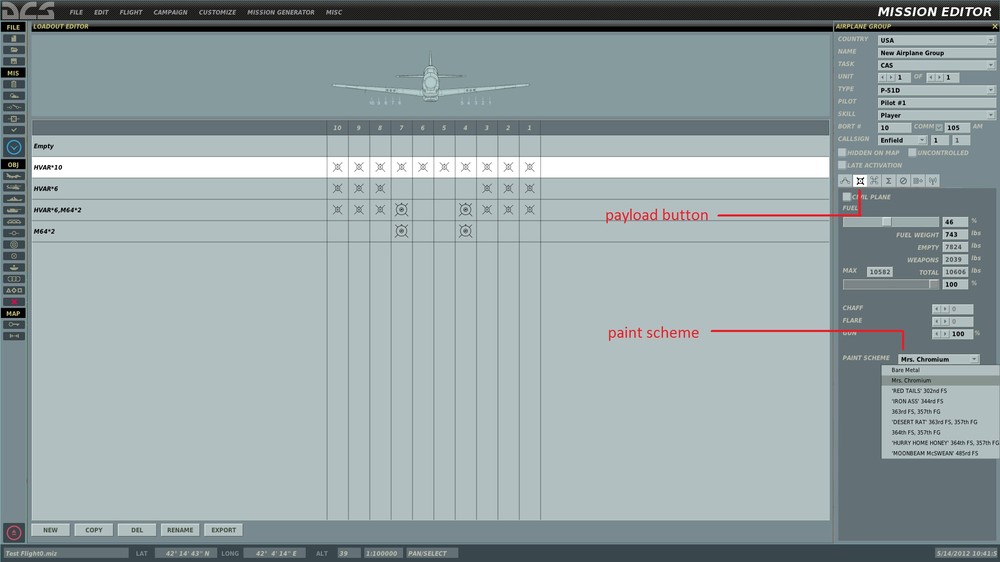Enable the Hidden on Map checkbox

click(x=842, y=152)
